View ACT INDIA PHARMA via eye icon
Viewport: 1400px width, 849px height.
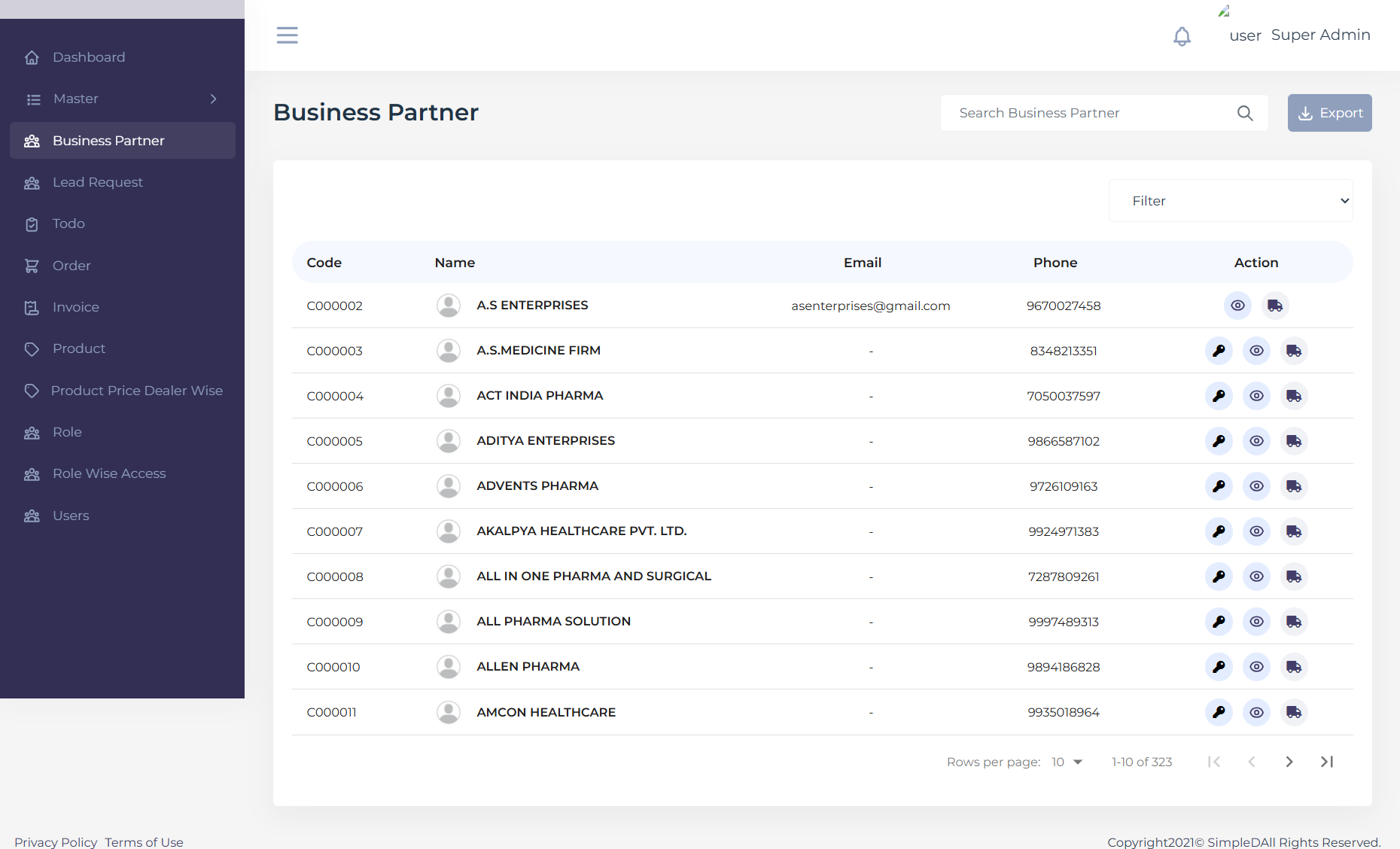pos(1256,396)
